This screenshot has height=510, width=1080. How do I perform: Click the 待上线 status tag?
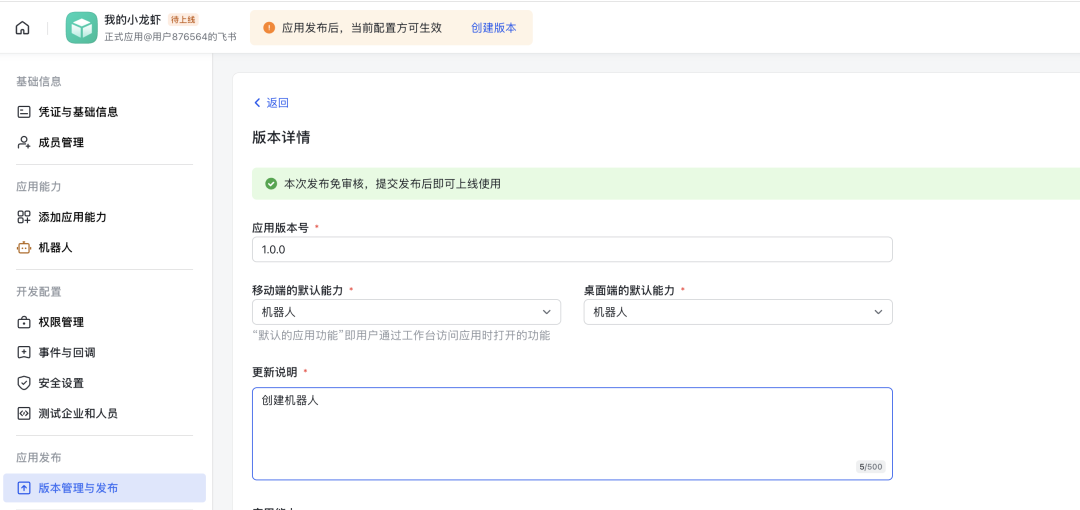point(183,20)
